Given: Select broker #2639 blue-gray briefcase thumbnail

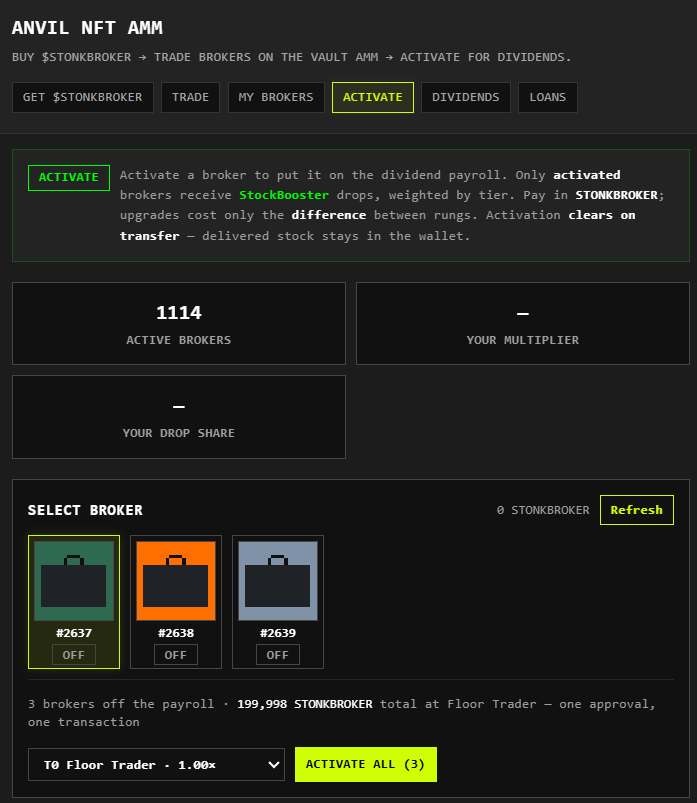Looking at the screenshot, I should tap(278, 581).
